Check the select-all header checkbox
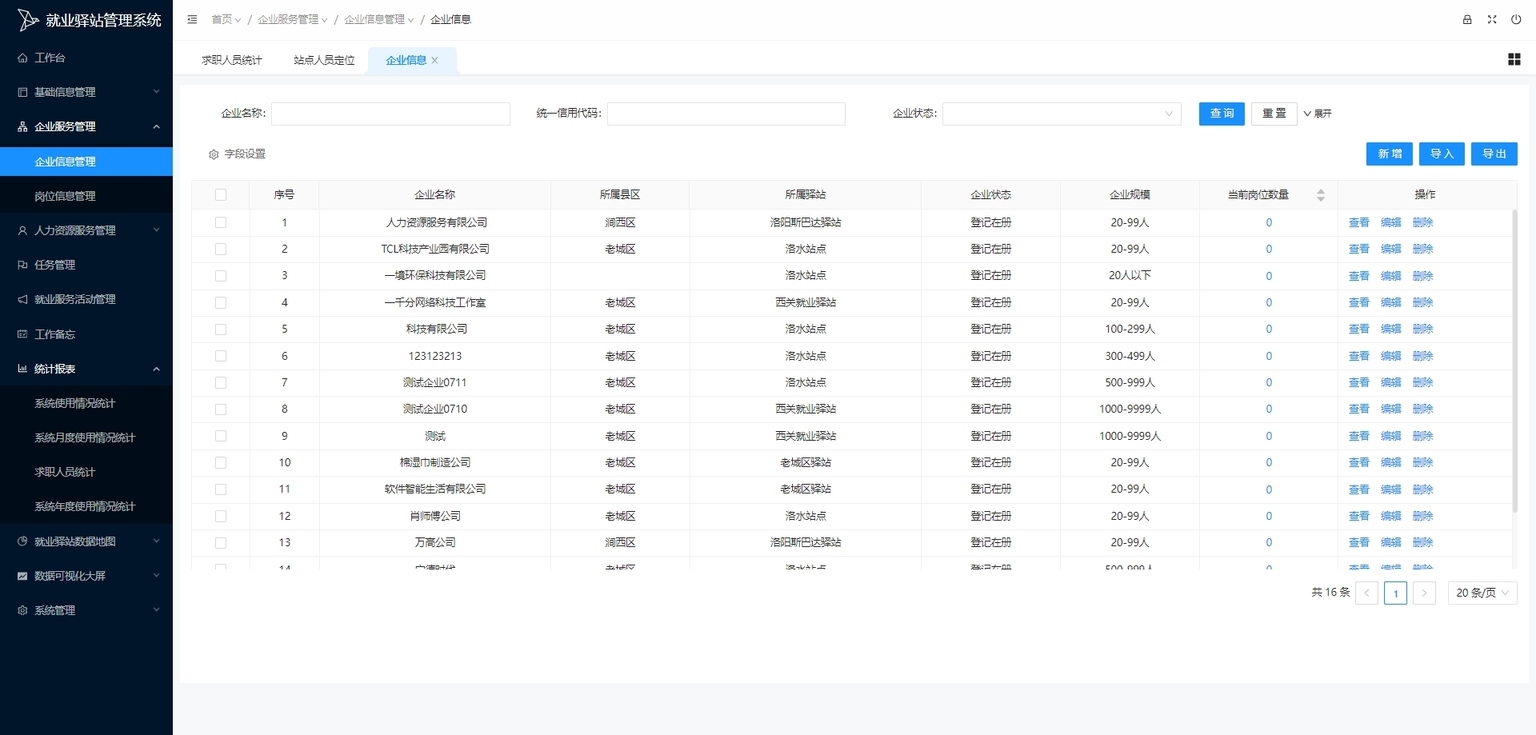Viewport: 1536px width, 735px height. 221,195
